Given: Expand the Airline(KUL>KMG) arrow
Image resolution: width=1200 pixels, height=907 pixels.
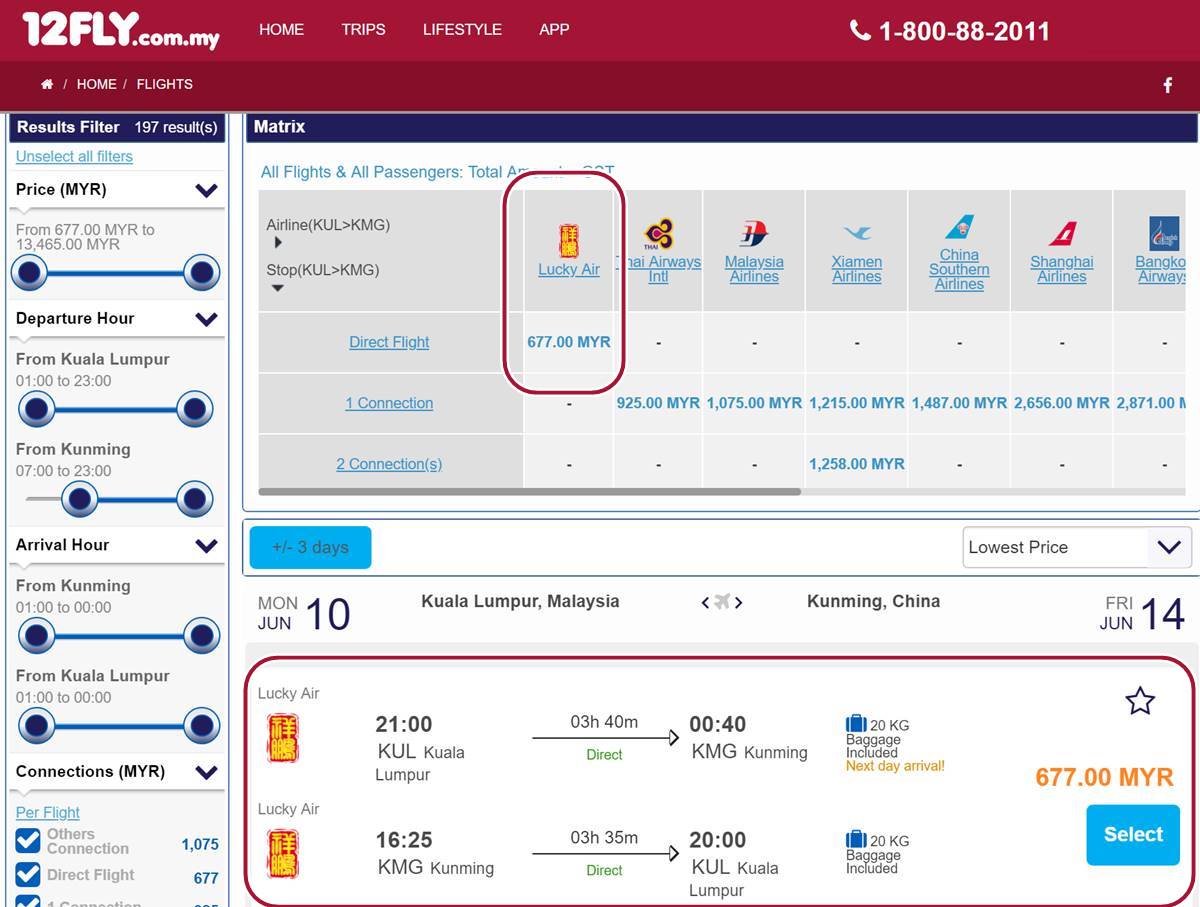Looking at the screenshot, I should pos(278,242).
